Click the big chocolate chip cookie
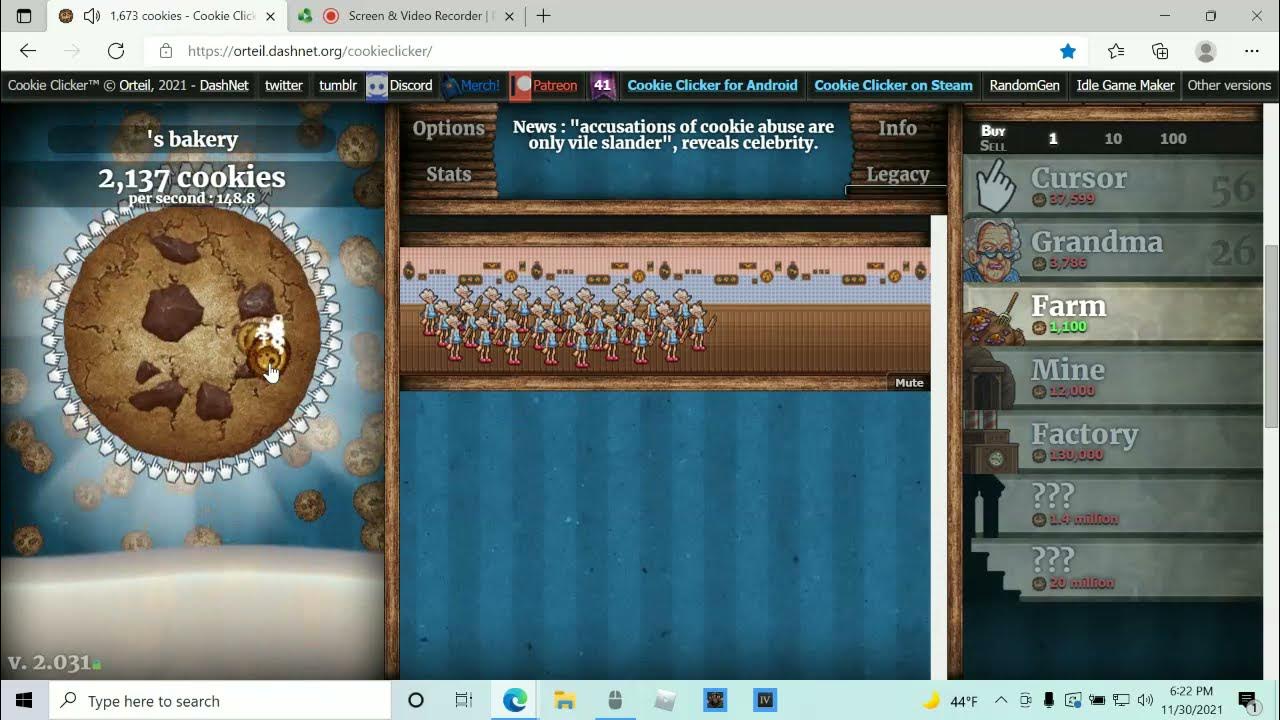This screenshot has height=720, width=1280. click(192, 334)
